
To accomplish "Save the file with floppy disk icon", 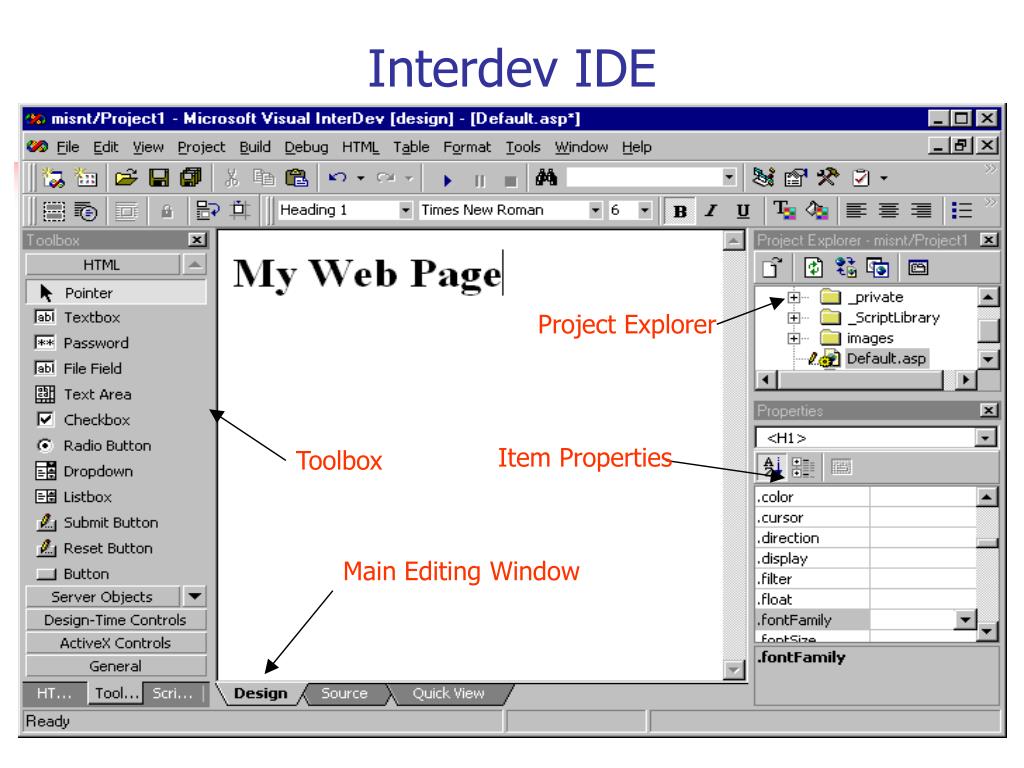I will (x=159, y=177).
